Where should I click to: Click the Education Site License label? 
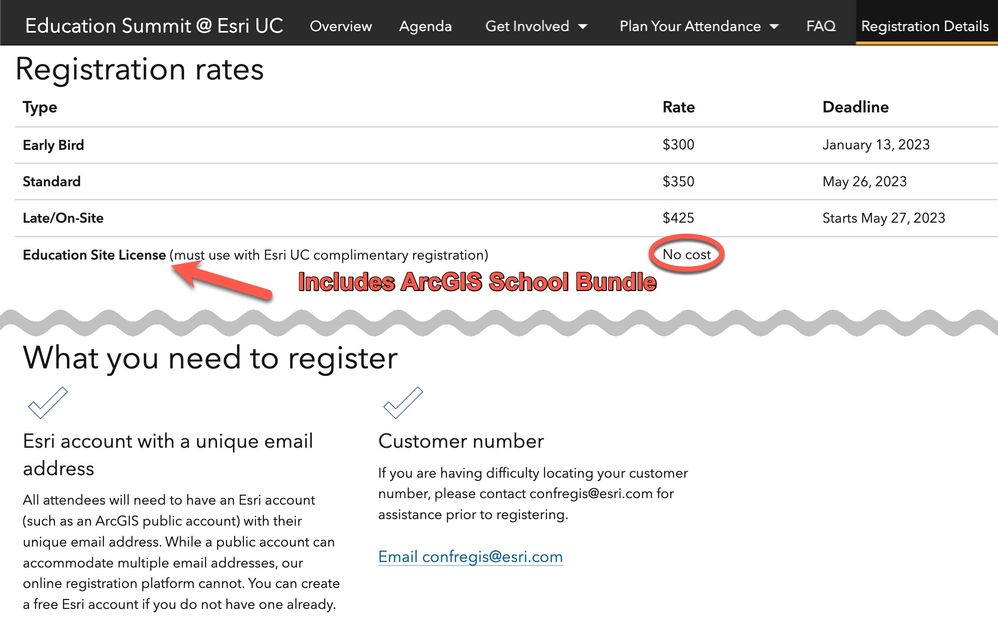click(94, 255)
